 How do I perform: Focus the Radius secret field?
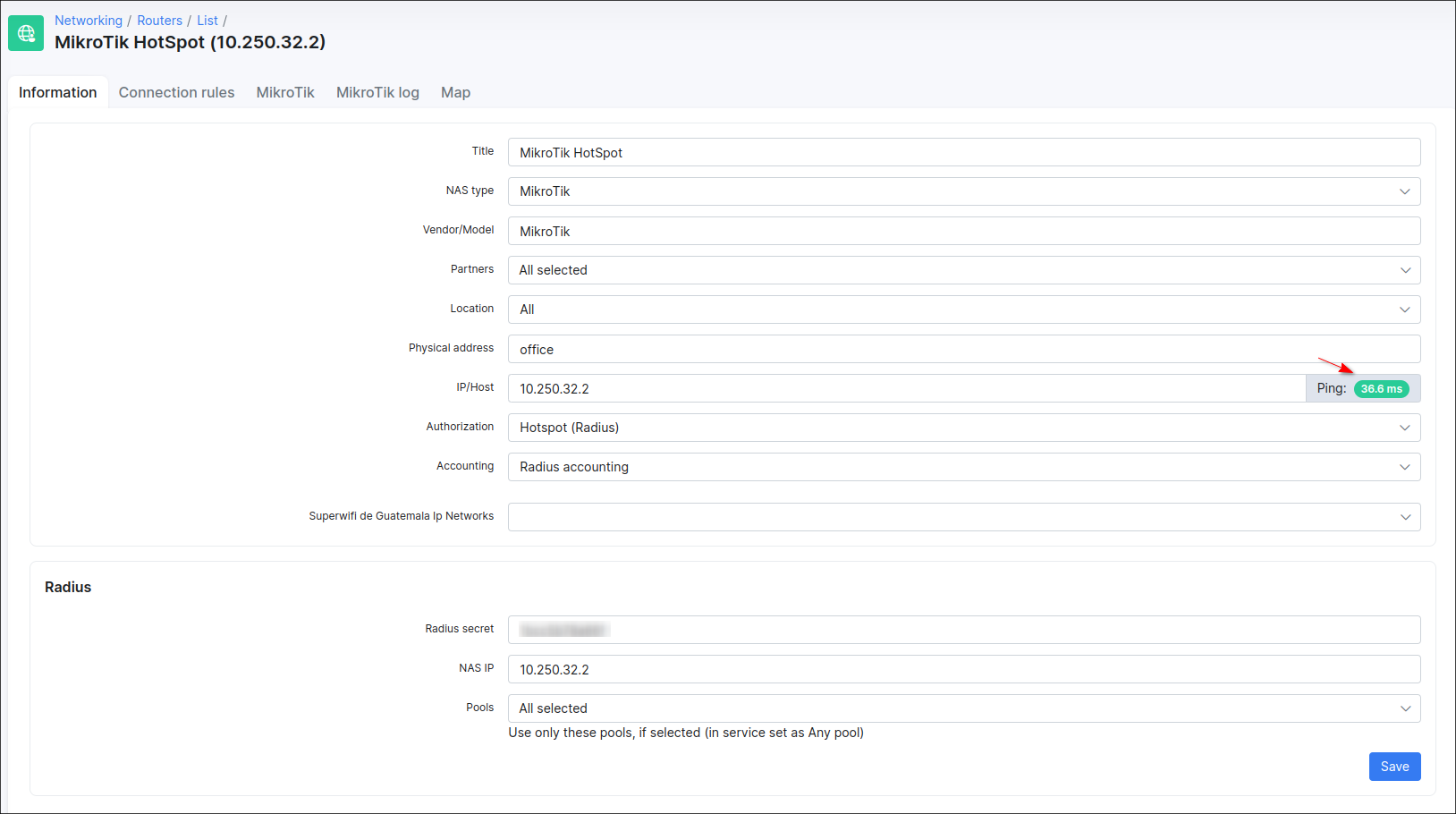coord(963,630)
